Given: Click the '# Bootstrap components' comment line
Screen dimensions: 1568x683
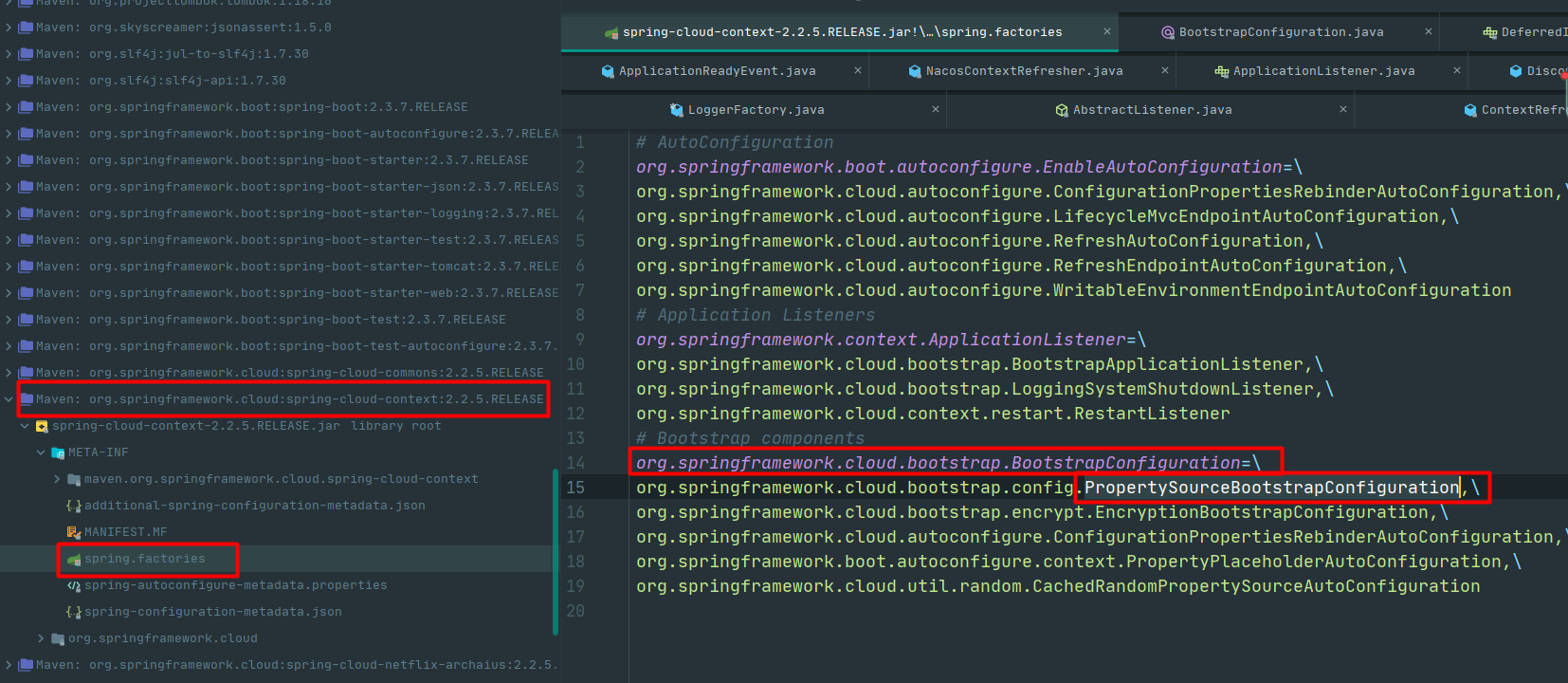Looking at the screenshot, I should (750, 438).
